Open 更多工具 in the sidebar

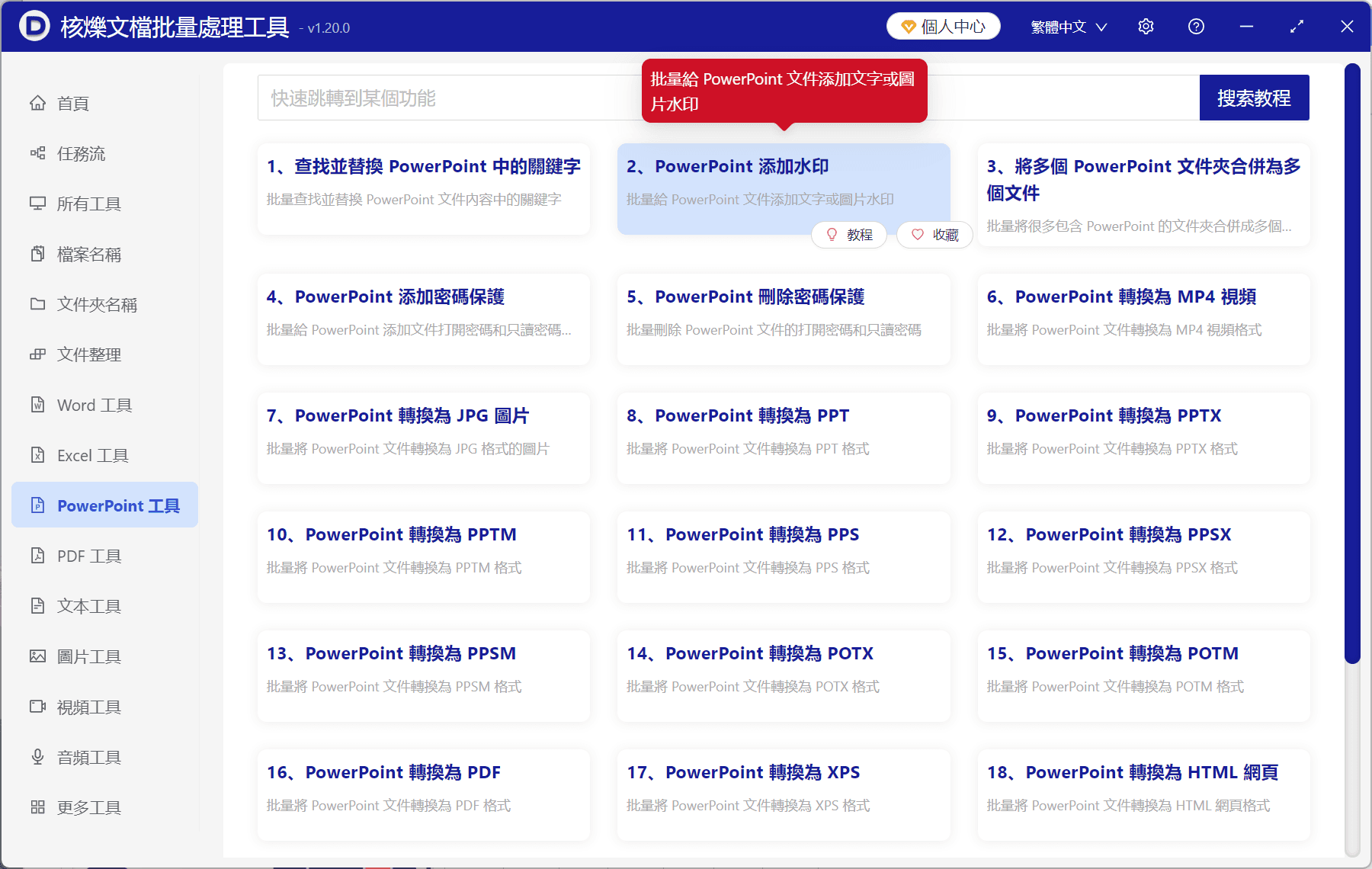point(88,807)
